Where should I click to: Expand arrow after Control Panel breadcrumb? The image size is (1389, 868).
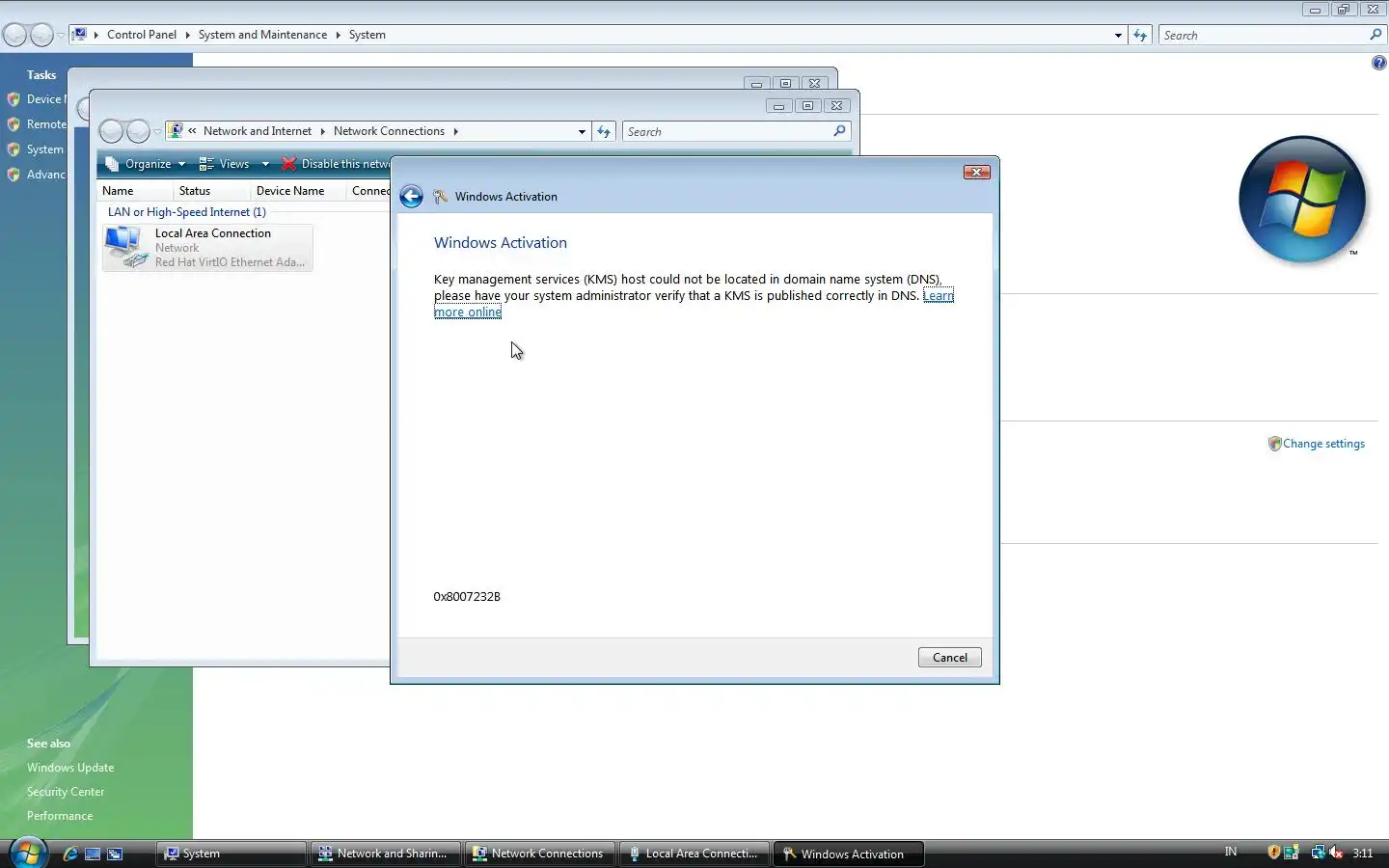click(187, 35)
